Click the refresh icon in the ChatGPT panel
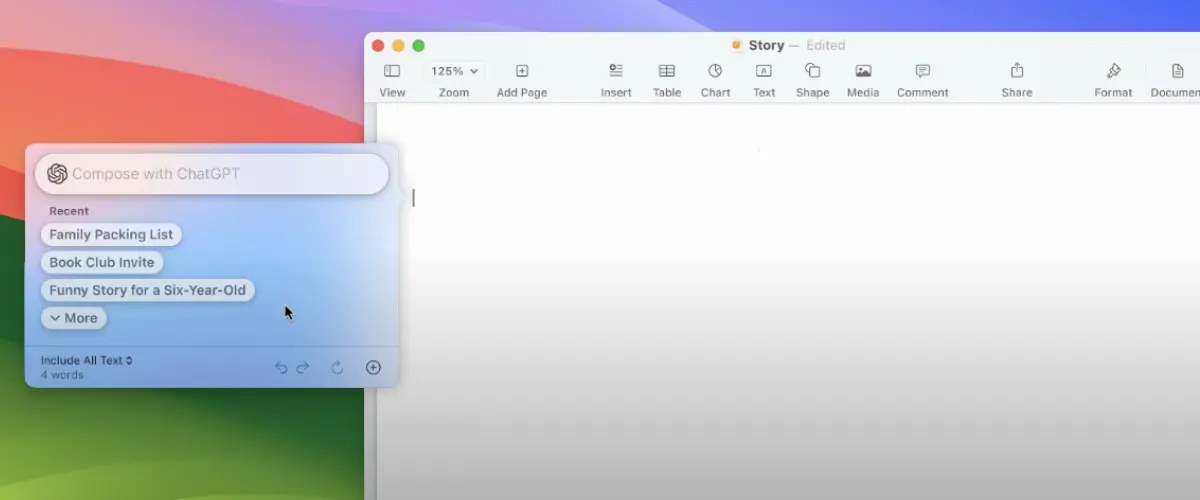Viewport: 1200px width, 500px height. pos(337,368)
